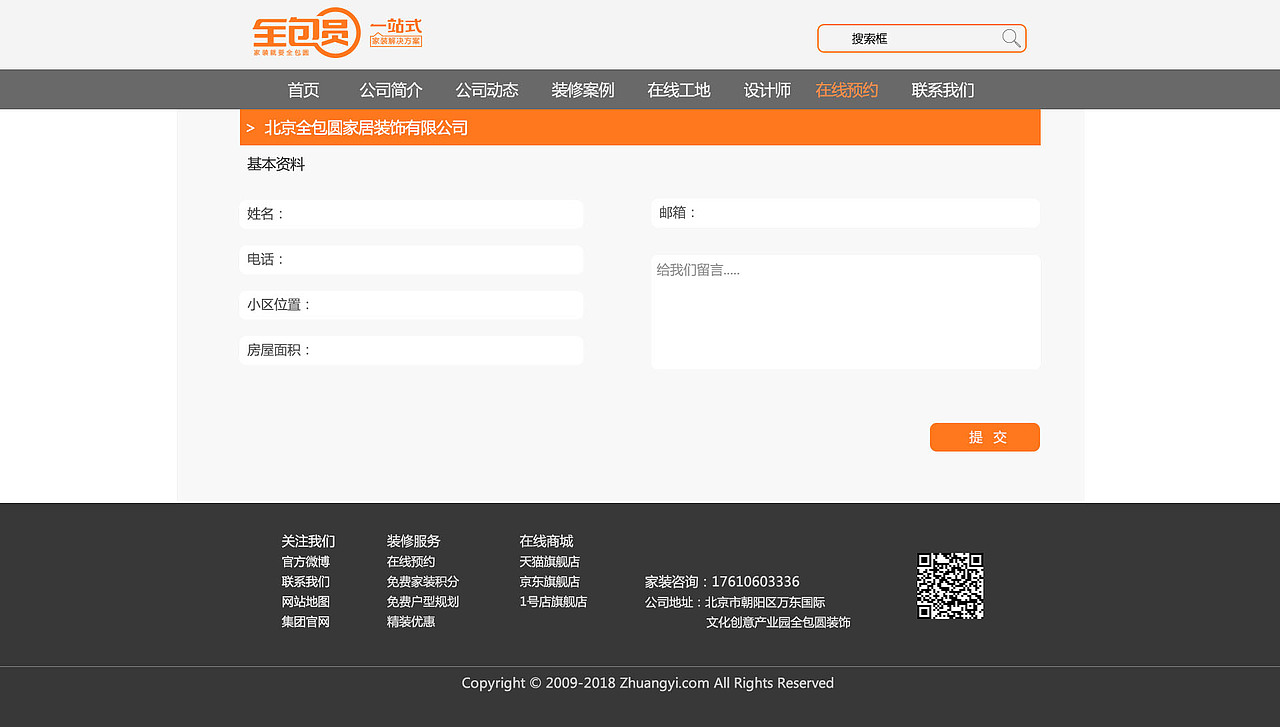Open the 公司动态 menu item

point(487,90)
